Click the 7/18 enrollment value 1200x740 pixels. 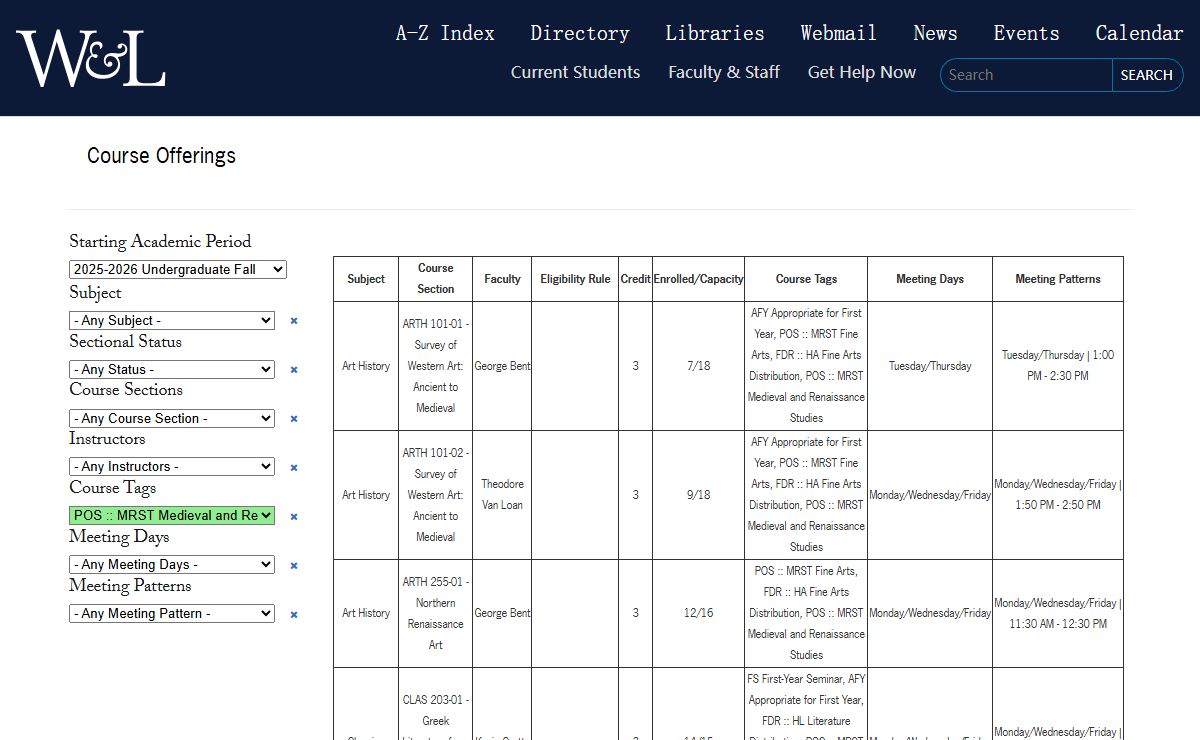pos(698,366)
